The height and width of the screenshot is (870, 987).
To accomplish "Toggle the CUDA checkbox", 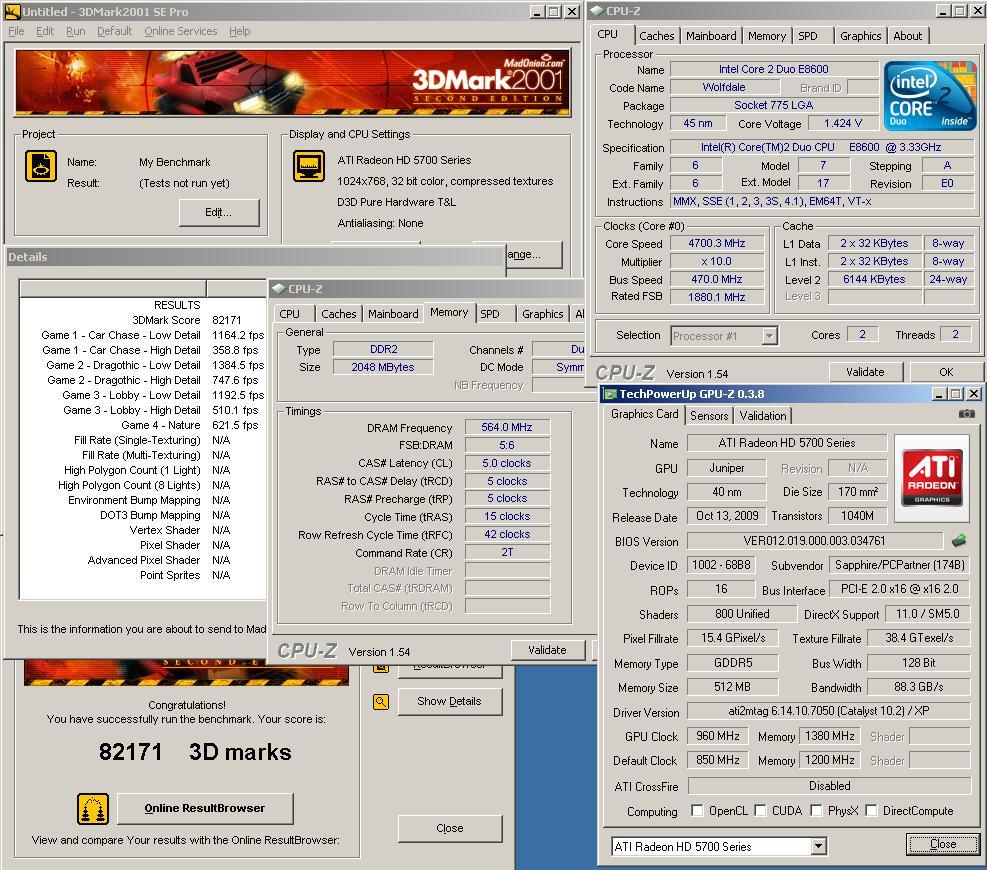I will tap(760, 810).
